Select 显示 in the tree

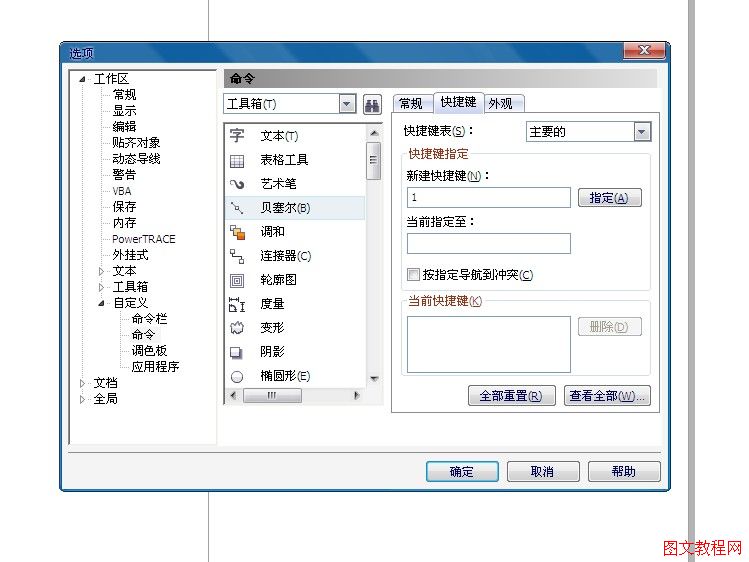pos(124,111)
